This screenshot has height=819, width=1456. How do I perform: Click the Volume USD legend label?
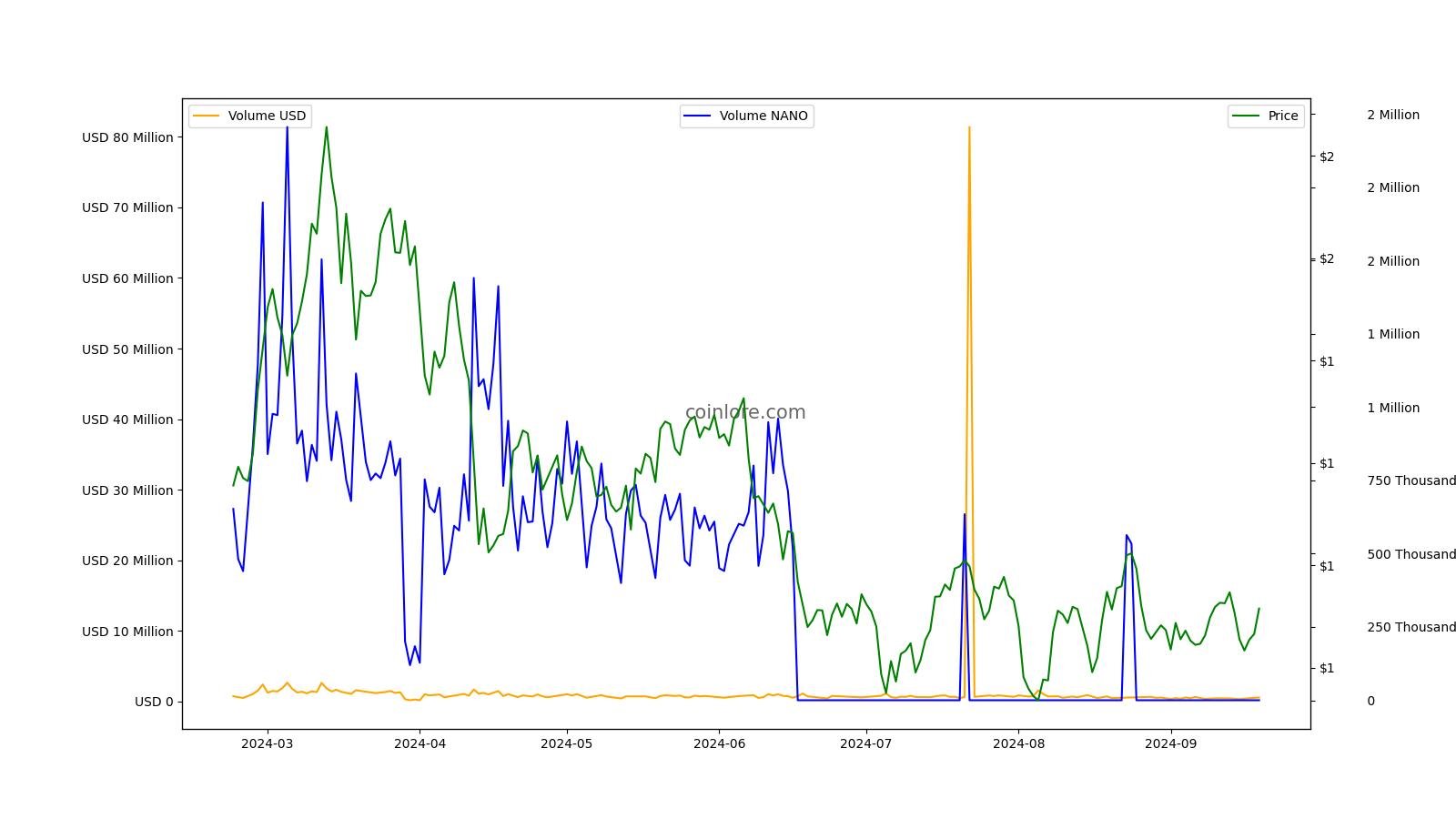267,116
